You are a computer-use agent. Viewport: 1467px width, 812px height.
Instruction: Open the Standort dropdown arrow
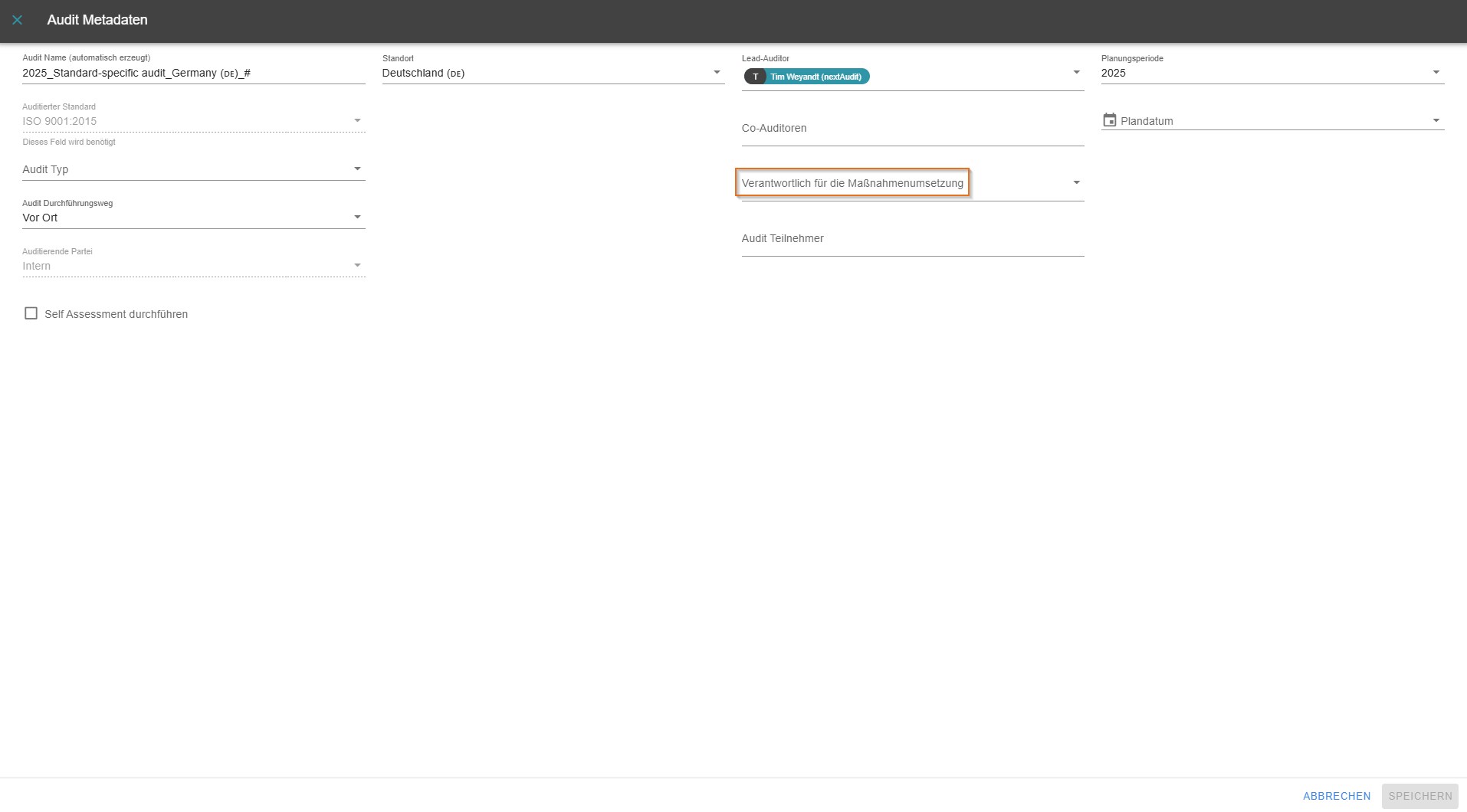point(717,73)
